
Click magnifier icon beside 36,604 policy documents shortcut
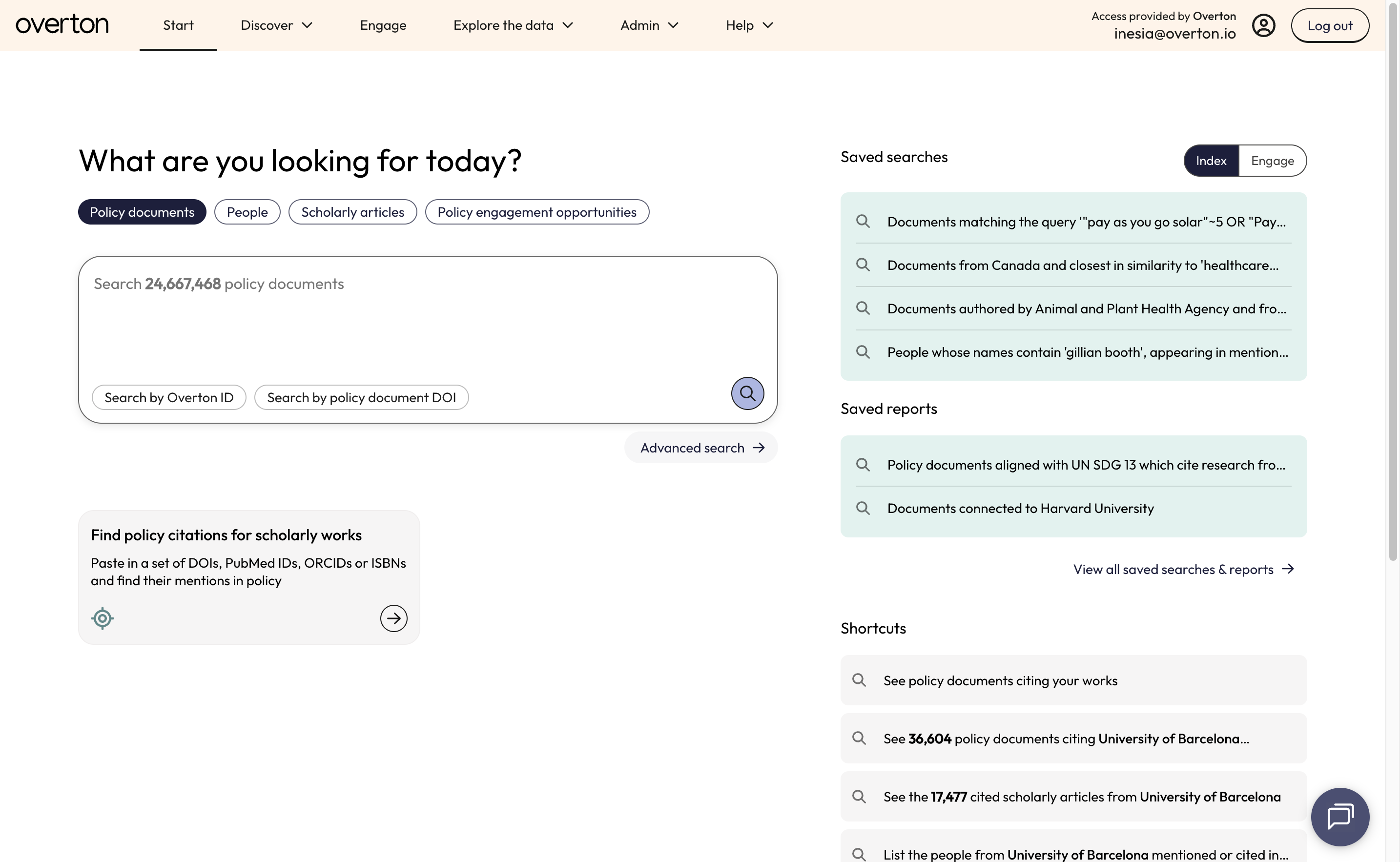click(x=859, y=739)
